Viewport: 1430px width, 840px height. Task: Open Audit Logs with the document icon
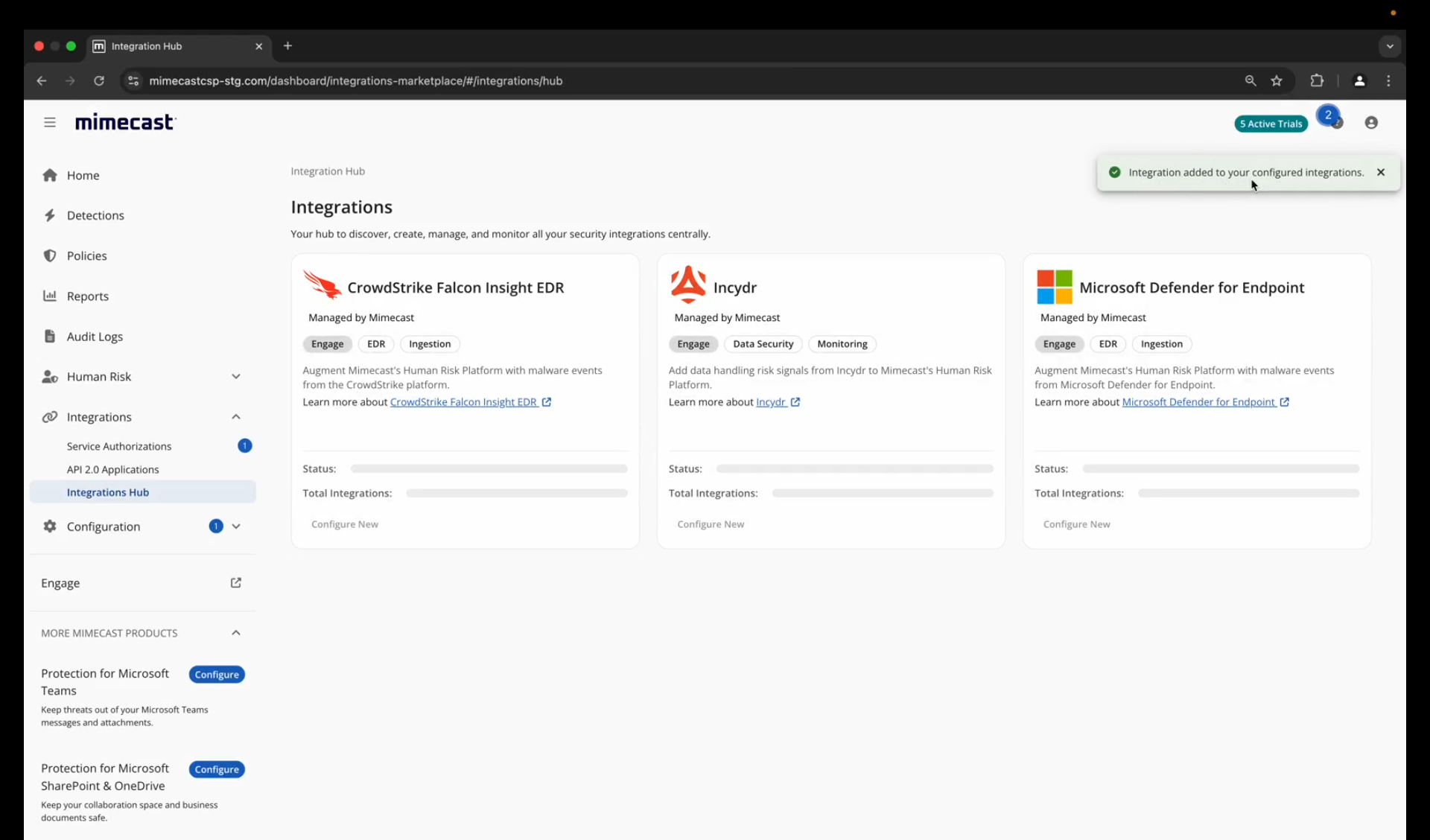click(x=95, y=336)
